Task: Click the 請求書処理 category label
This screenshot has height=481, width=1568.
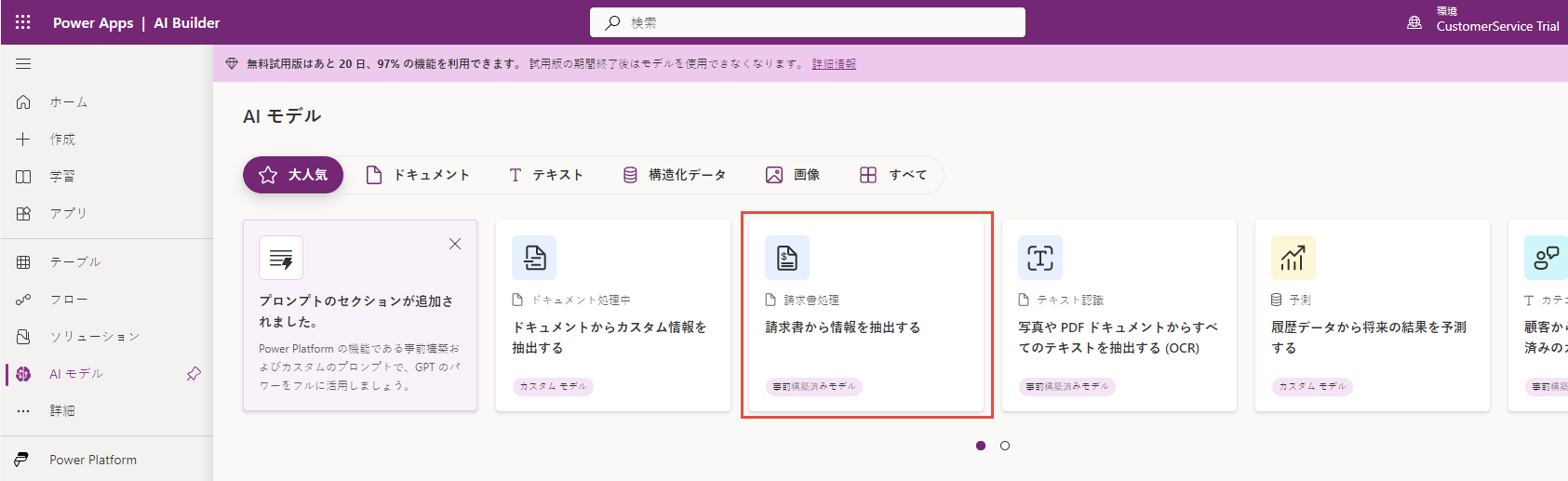Action: pyautogui.click(x=811, y=300)
